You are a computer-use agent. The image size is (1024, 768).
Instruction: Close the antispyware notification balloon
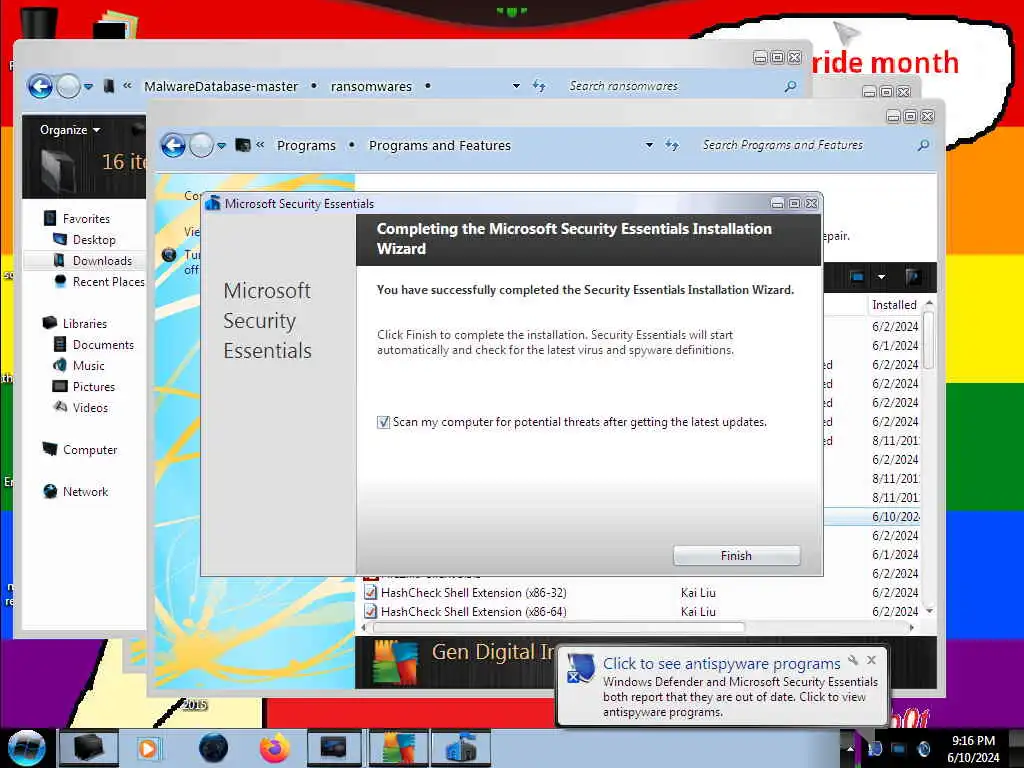coord(871,660)
